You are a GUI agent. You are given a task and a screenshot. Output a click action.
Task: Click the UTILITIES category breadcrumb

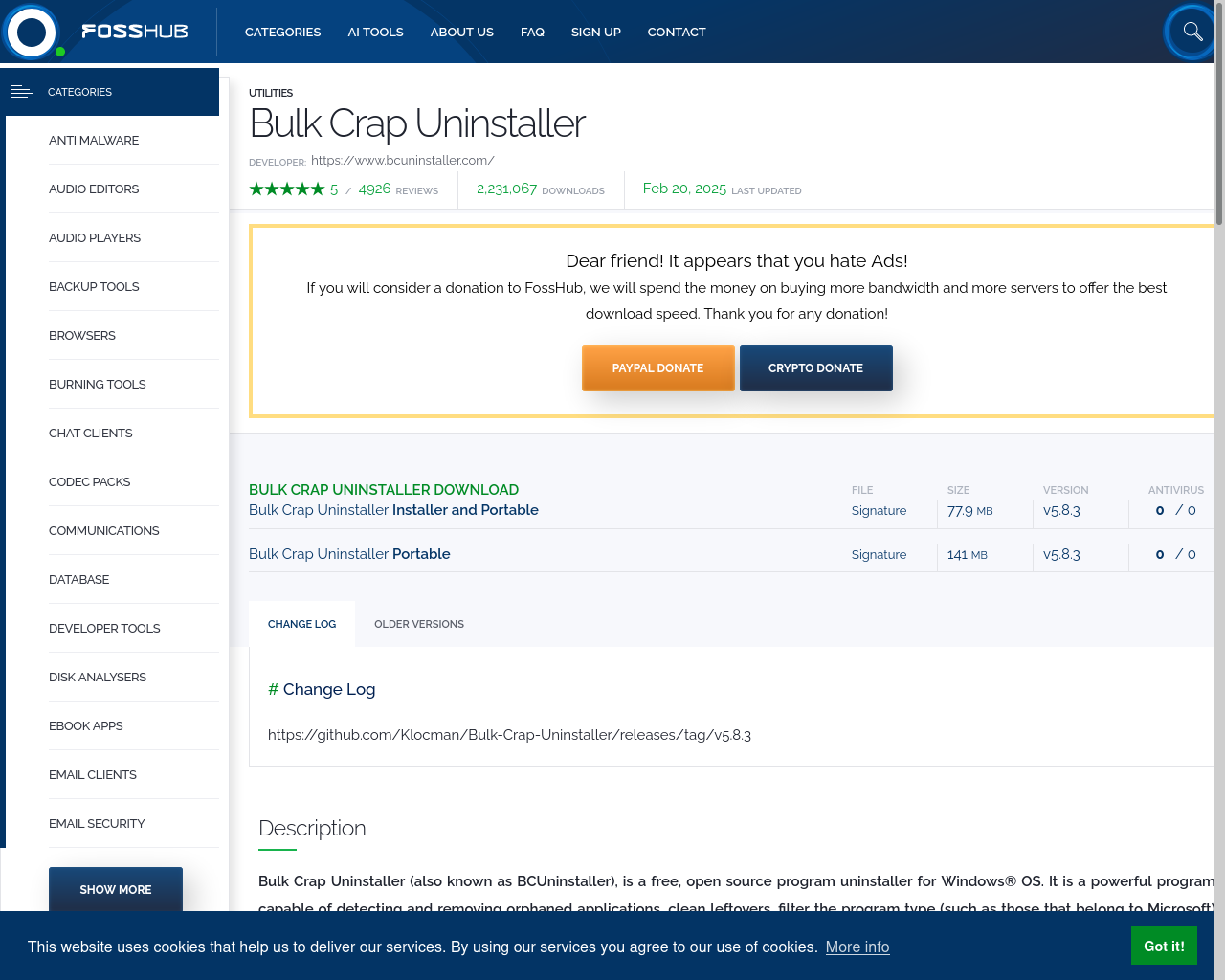[271, 93]
